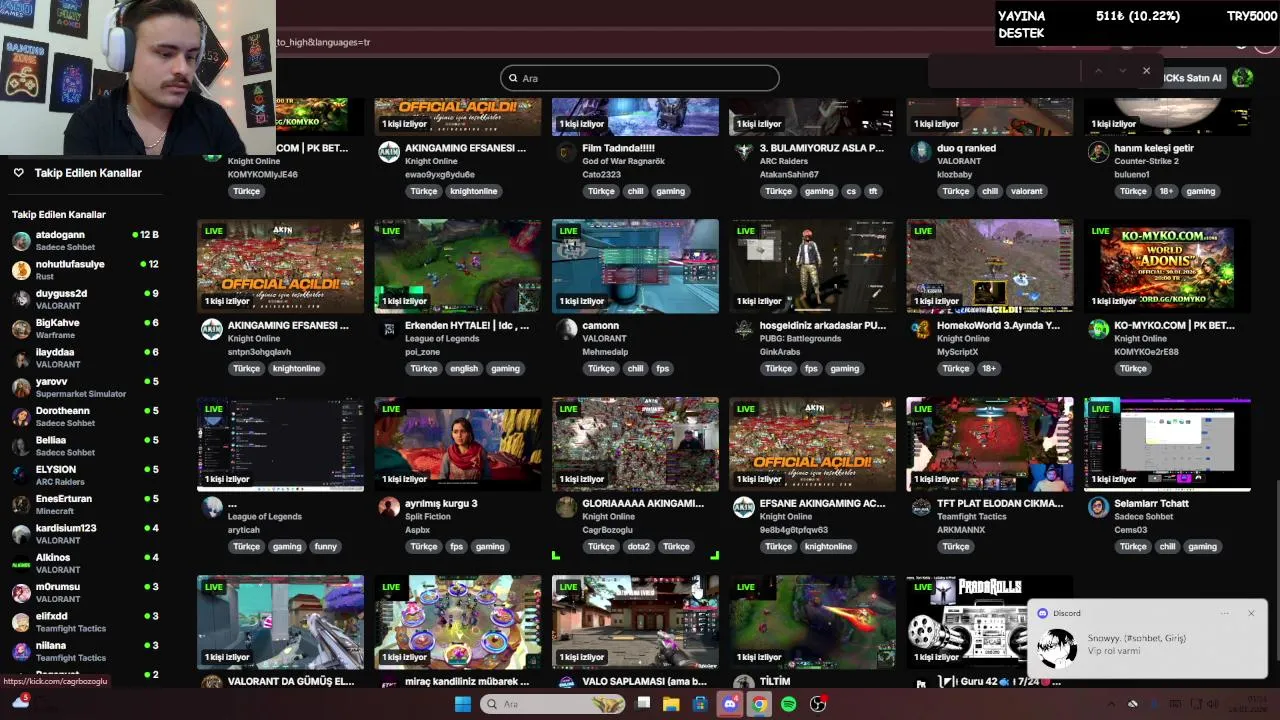This screenshot has height=720, width=1280.
Task: Open the camonn VALORANT stream thumbnail
Action: [x=635, y=266]
